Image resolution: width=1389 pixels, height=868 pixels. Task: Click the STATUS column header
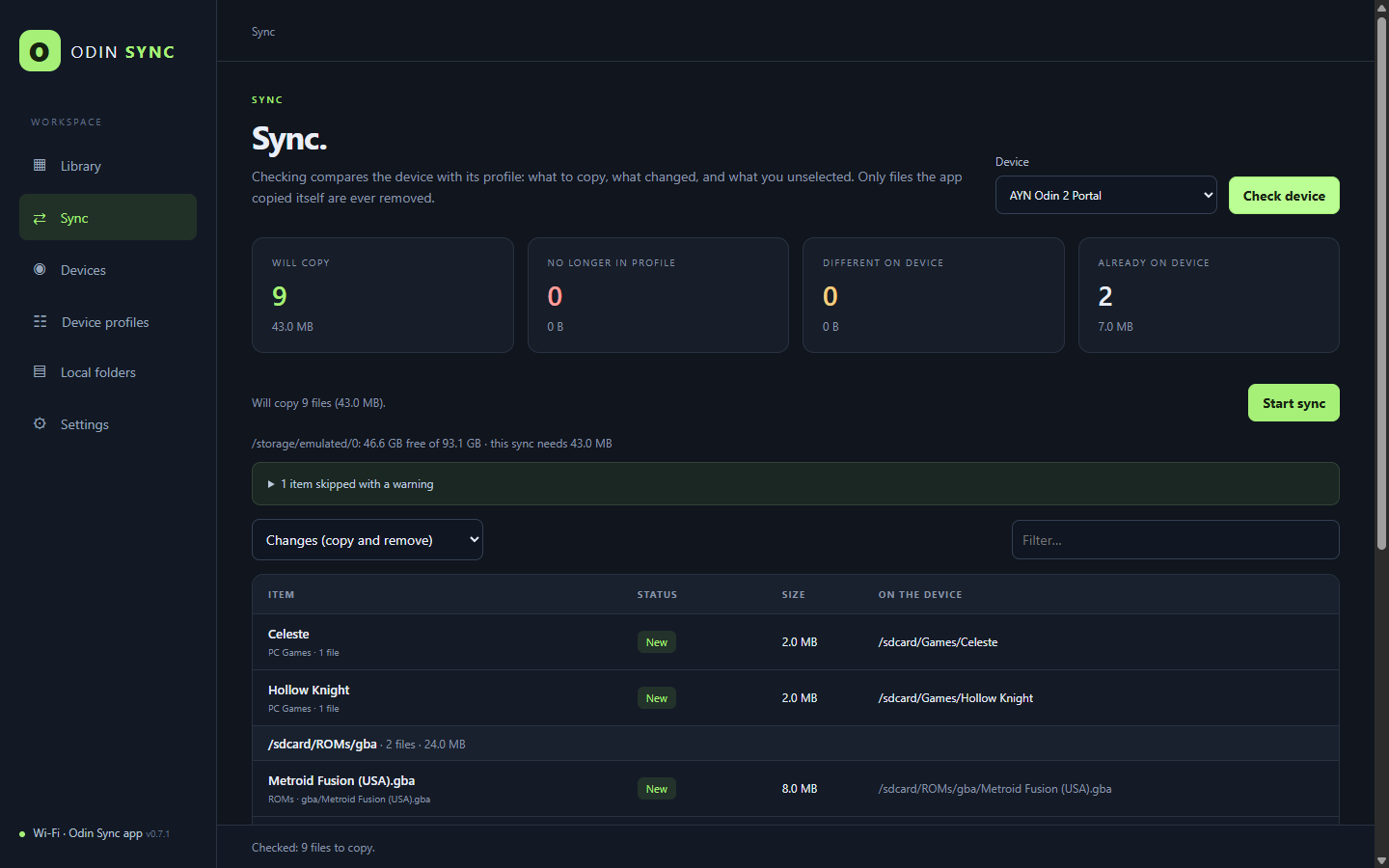(x=657, y=595)
